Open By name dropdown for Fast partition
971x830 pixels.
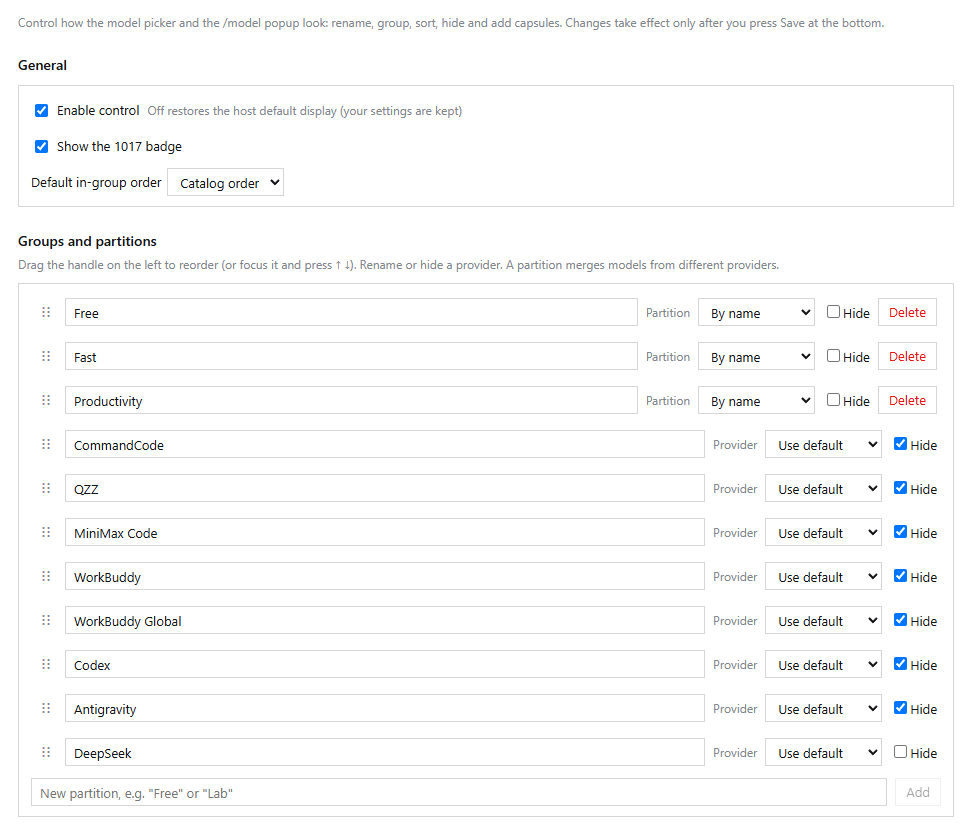(756, 356)
